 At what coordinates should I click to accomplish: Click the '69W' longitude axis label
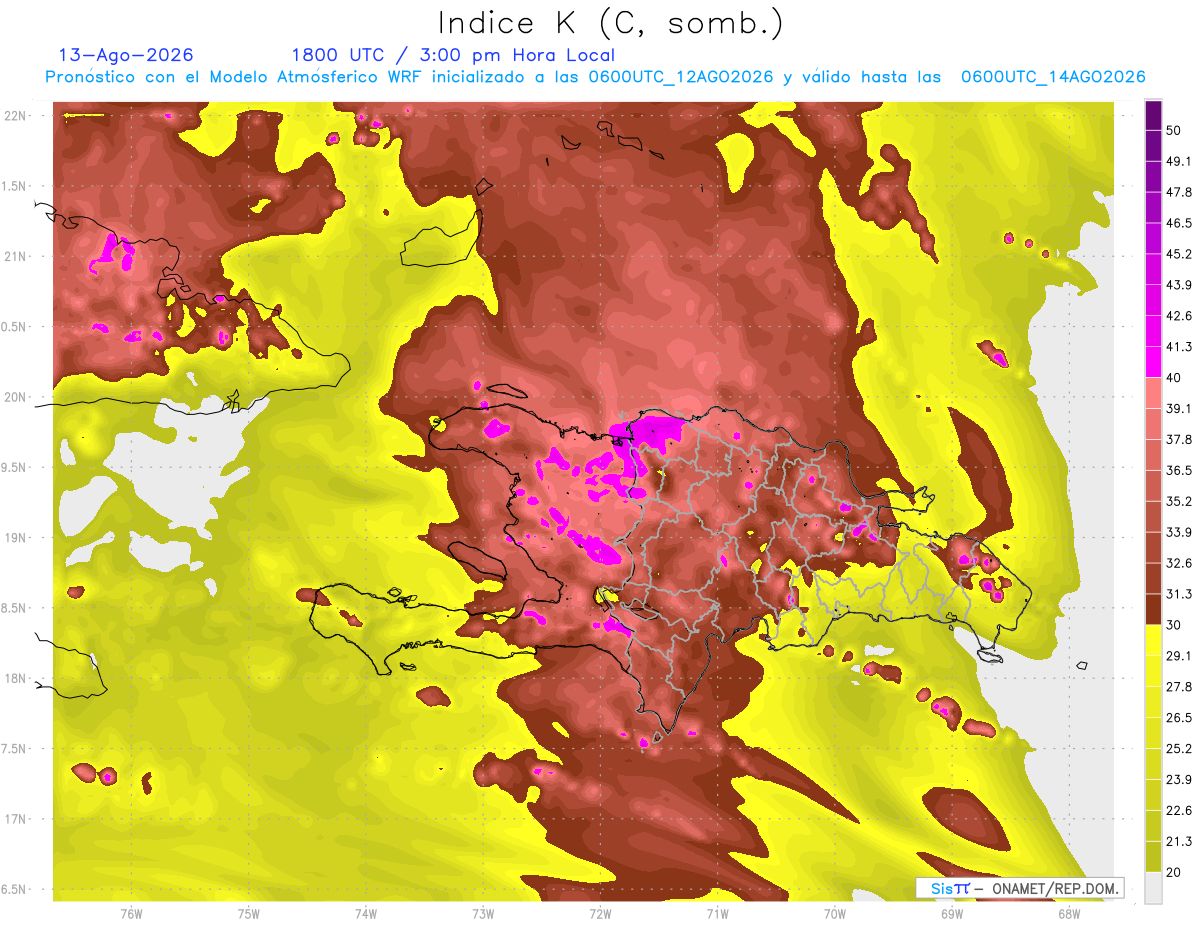pyautogui.click(x=952, y=913)
